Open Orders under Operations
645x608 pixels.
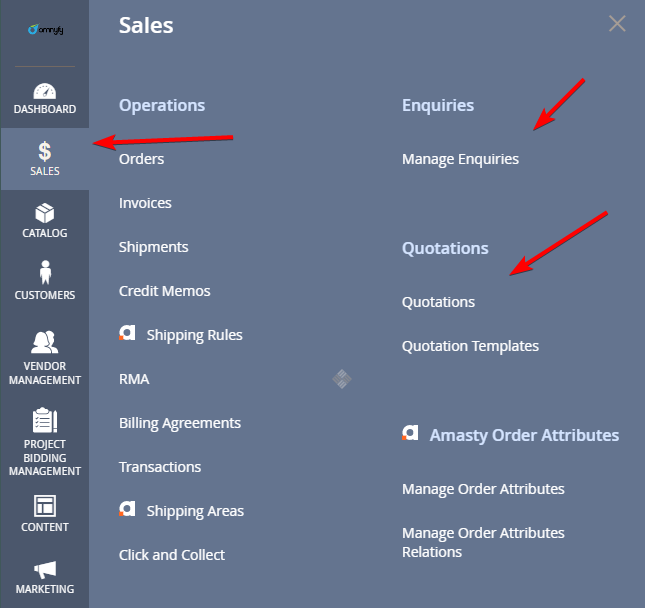coord(142,159)
